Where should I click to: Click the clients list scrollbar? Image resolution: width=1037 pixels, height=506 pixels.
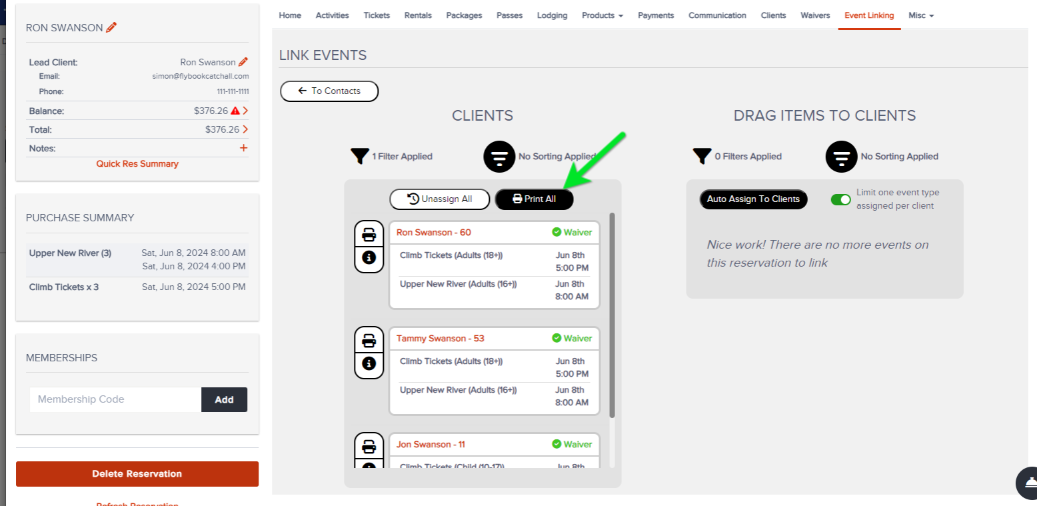612,315
